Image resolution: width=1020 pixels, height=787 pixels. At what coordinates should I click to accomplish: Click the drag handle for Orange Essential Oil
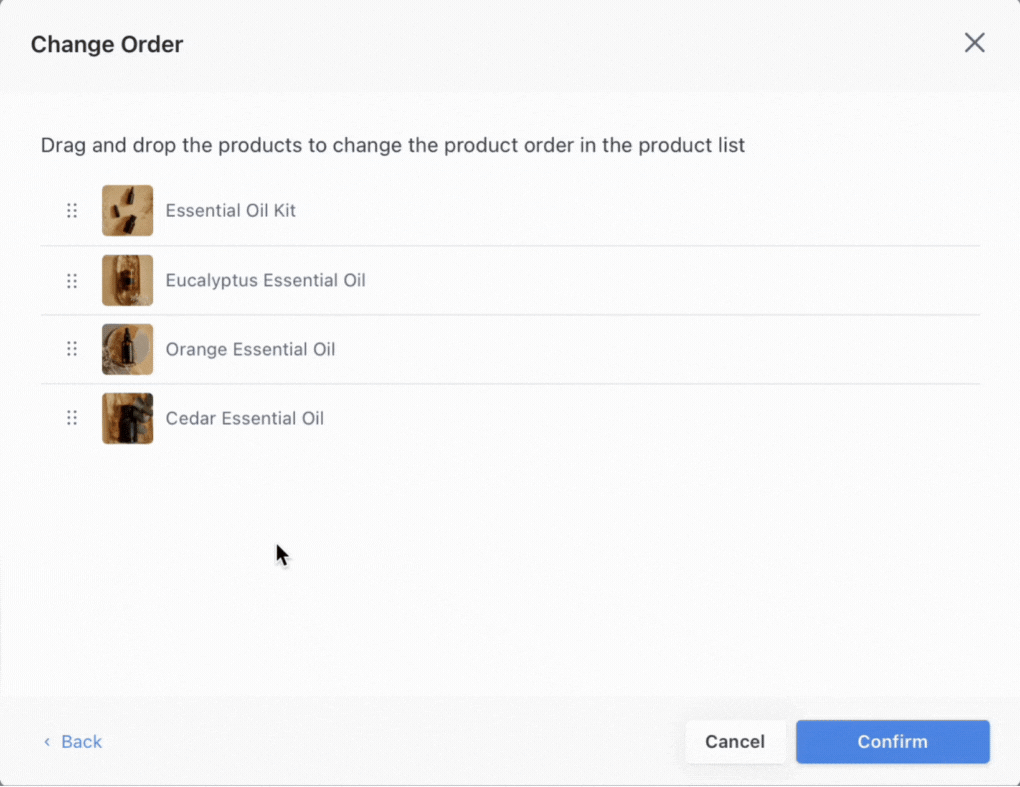tap(72, 349)
